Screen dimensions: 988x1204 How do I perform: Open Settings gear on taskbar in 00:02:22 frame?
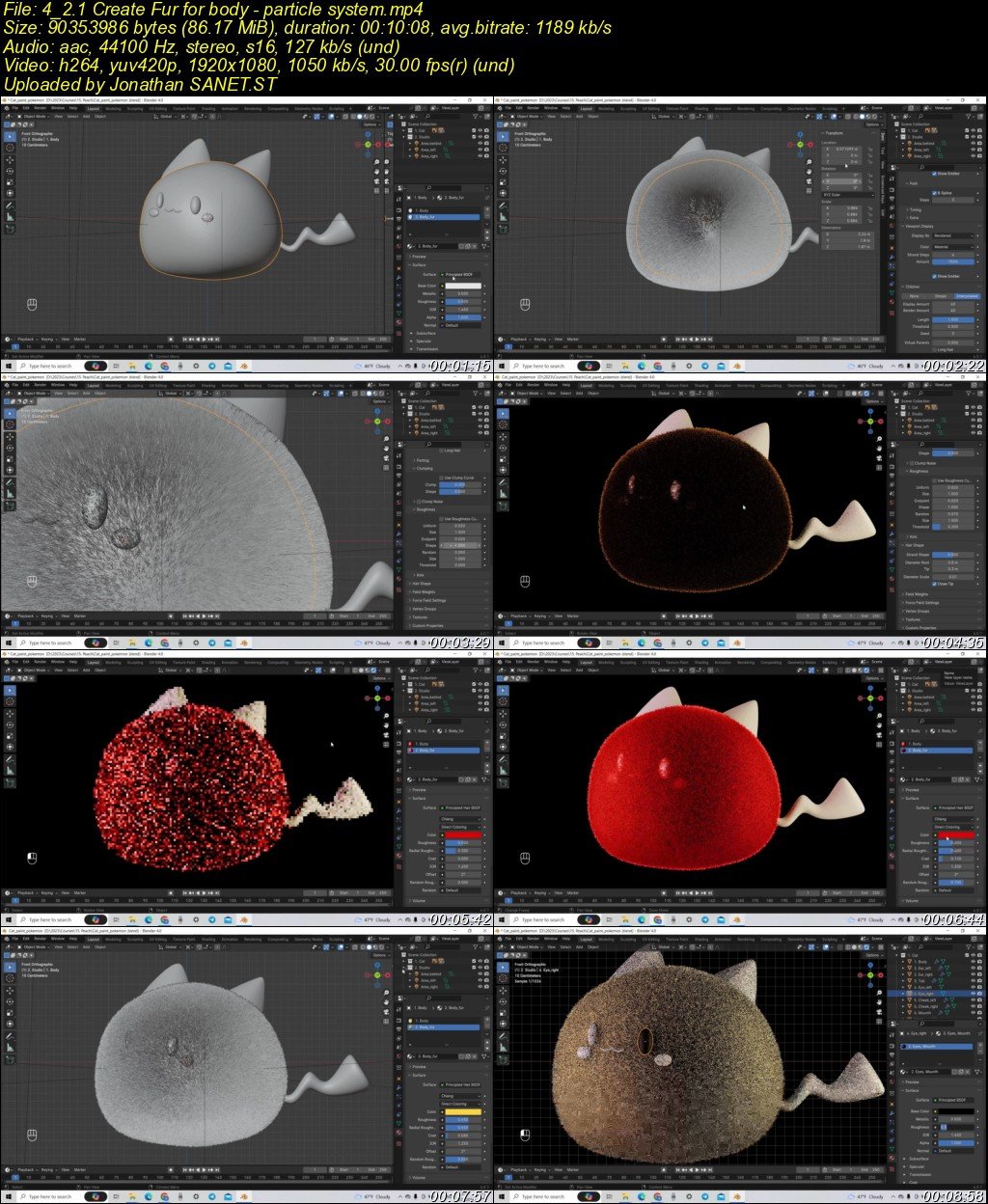point(689,366)
